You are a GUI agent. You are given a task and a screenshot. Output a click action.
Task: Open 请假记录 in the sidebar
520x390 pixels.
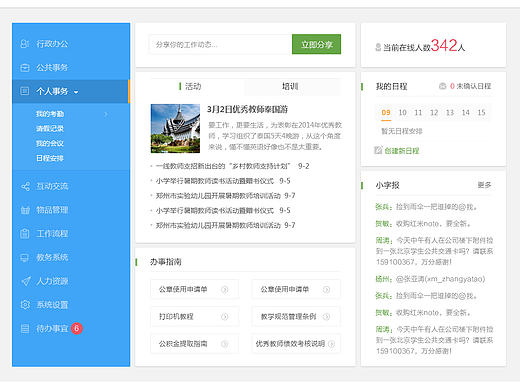click(x=50, y=129)
